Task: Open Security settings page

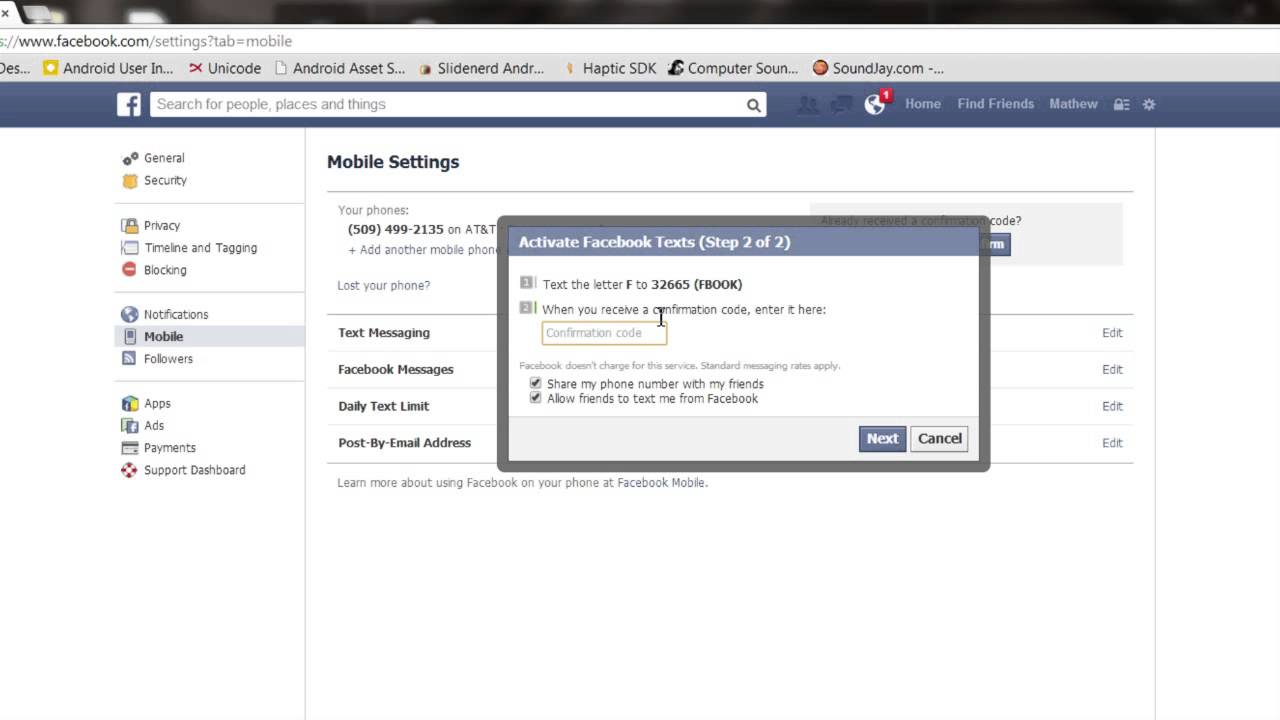Action: point(165,181)
